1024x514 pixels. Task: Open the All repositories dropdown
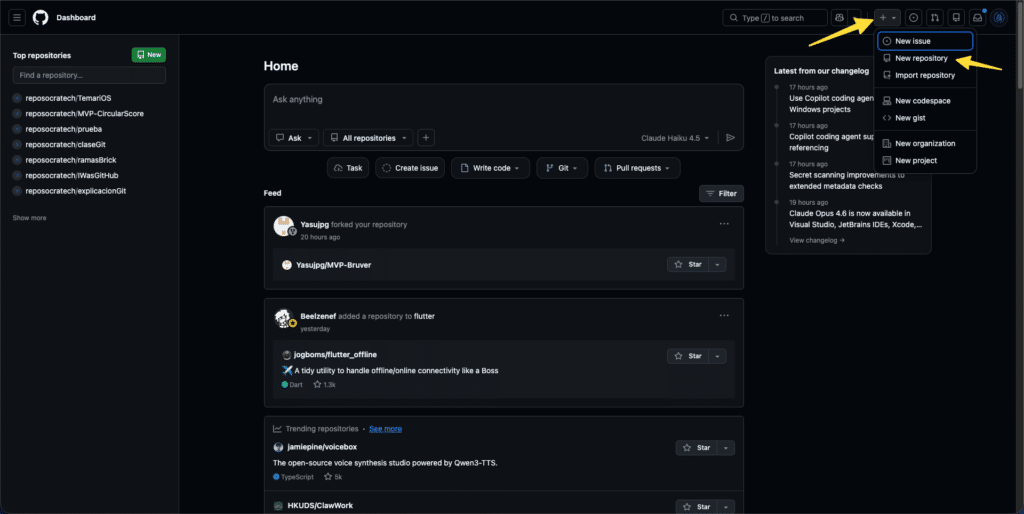point(368,138)
